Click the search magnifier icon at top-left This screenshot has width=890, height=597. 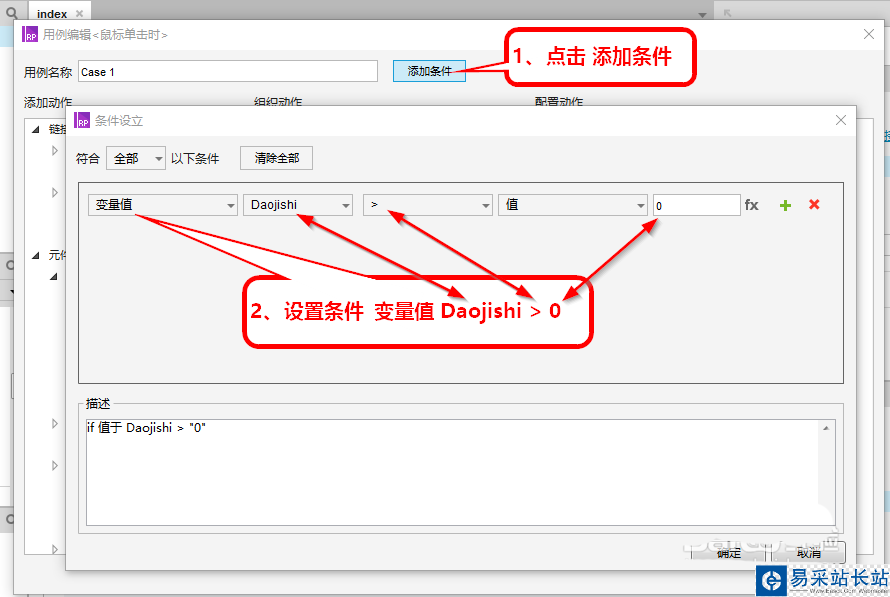point(12,12)
